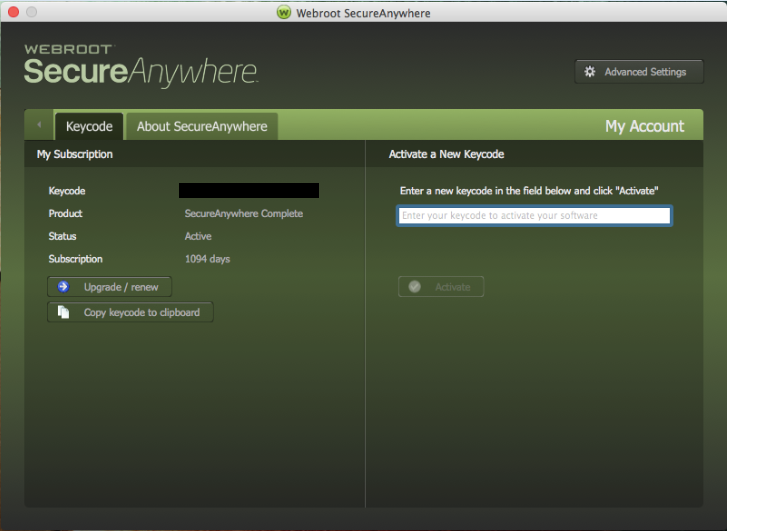Click the 'Activate a New Keycode' header

(x=446, y=154)
